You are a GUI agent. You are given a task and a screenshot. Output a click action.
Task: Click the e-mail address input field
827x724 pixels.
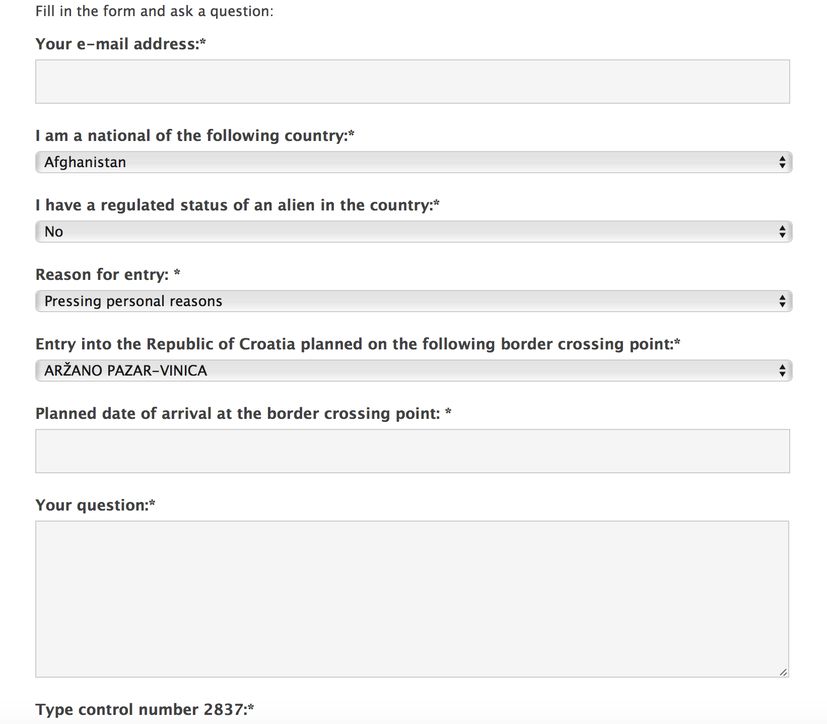pos(412,82)
